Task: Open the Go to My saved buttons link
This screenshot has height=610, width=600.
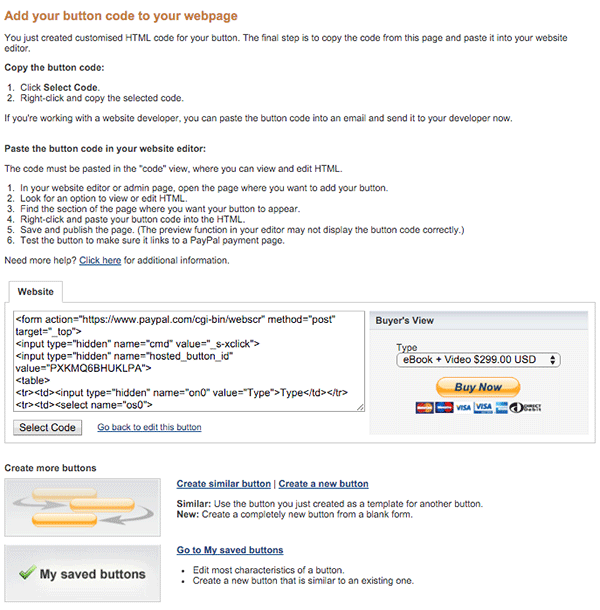Action: tap(230, 550)
